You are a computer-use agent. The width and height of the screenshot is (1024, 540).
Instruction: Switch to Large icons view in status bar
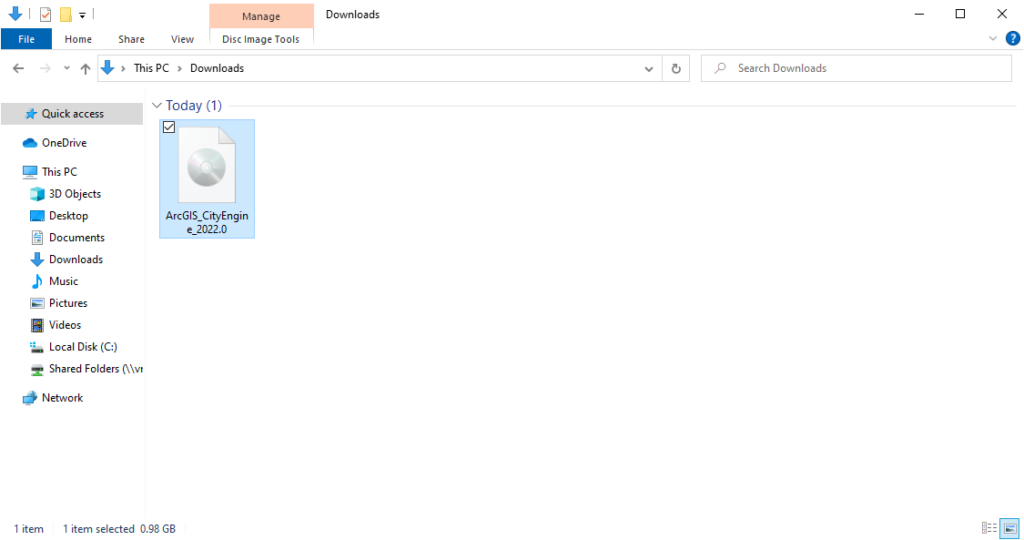[x=1010, y=528]
